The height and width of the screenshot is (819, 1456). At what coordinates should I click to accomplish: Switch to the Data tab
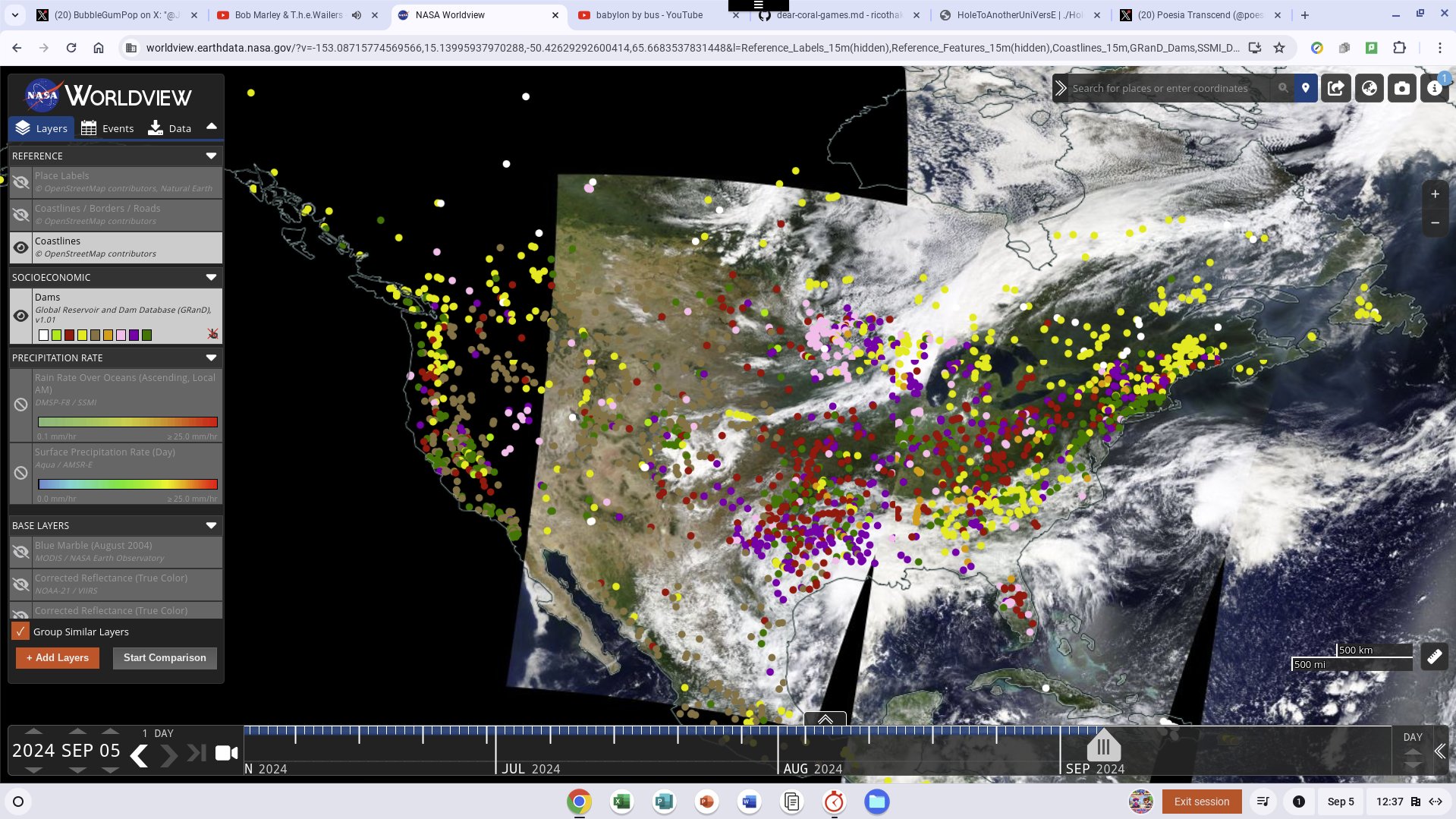[170, 128]
